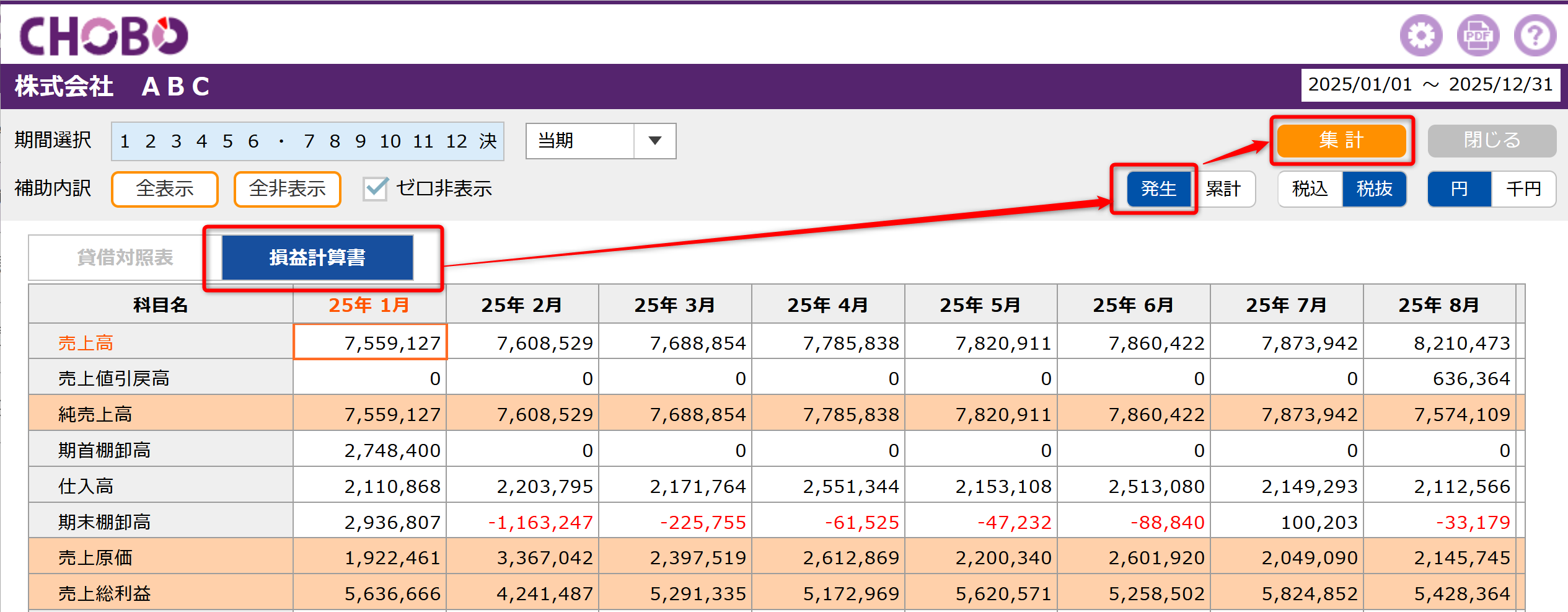Click the 閉じる button

coord(1492,140)
